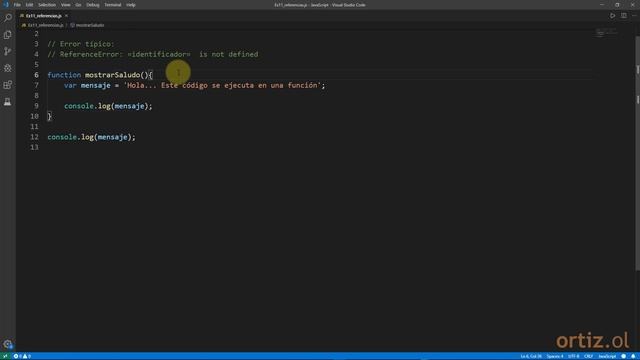The width and height of the screenshot is (640, 360).
Task: Change language mode via JavaScript
Action: (607, 356)
